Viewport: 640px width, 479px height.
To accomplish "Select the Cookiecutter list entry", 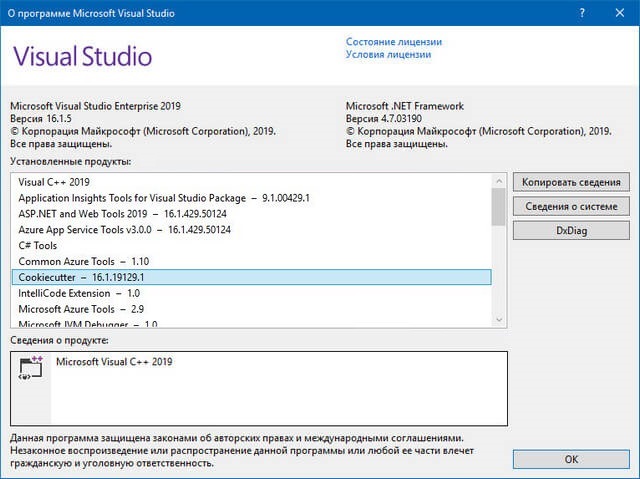I will [87, 277].
